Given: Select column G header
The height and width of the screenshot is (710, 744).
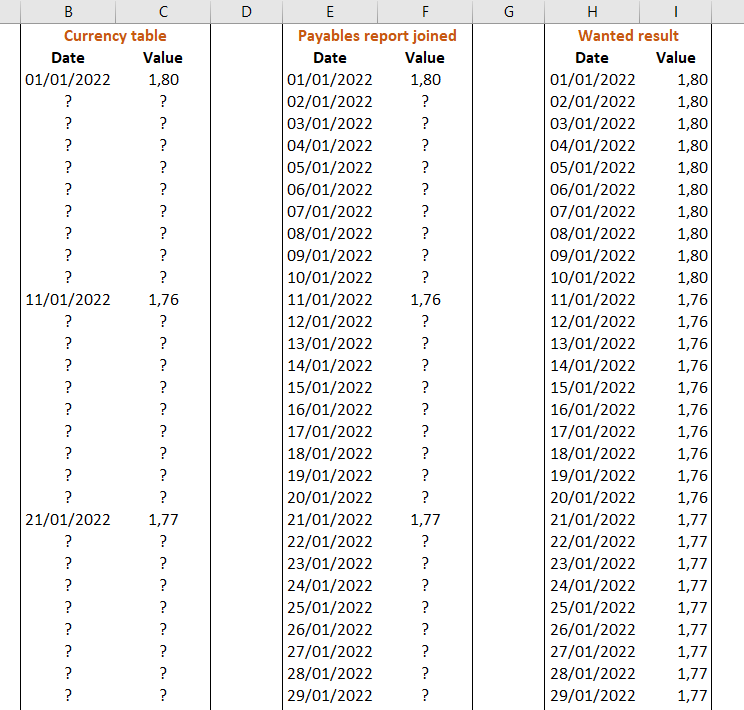Looking at the screenshot, I should coord(509,11).
